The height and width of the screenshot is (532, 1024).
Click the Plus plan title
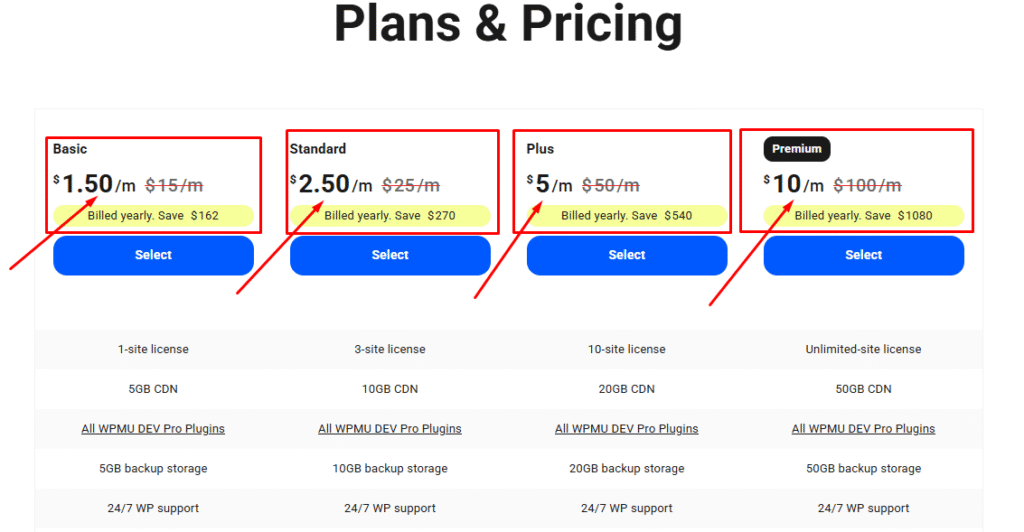(x=540, y=149)
